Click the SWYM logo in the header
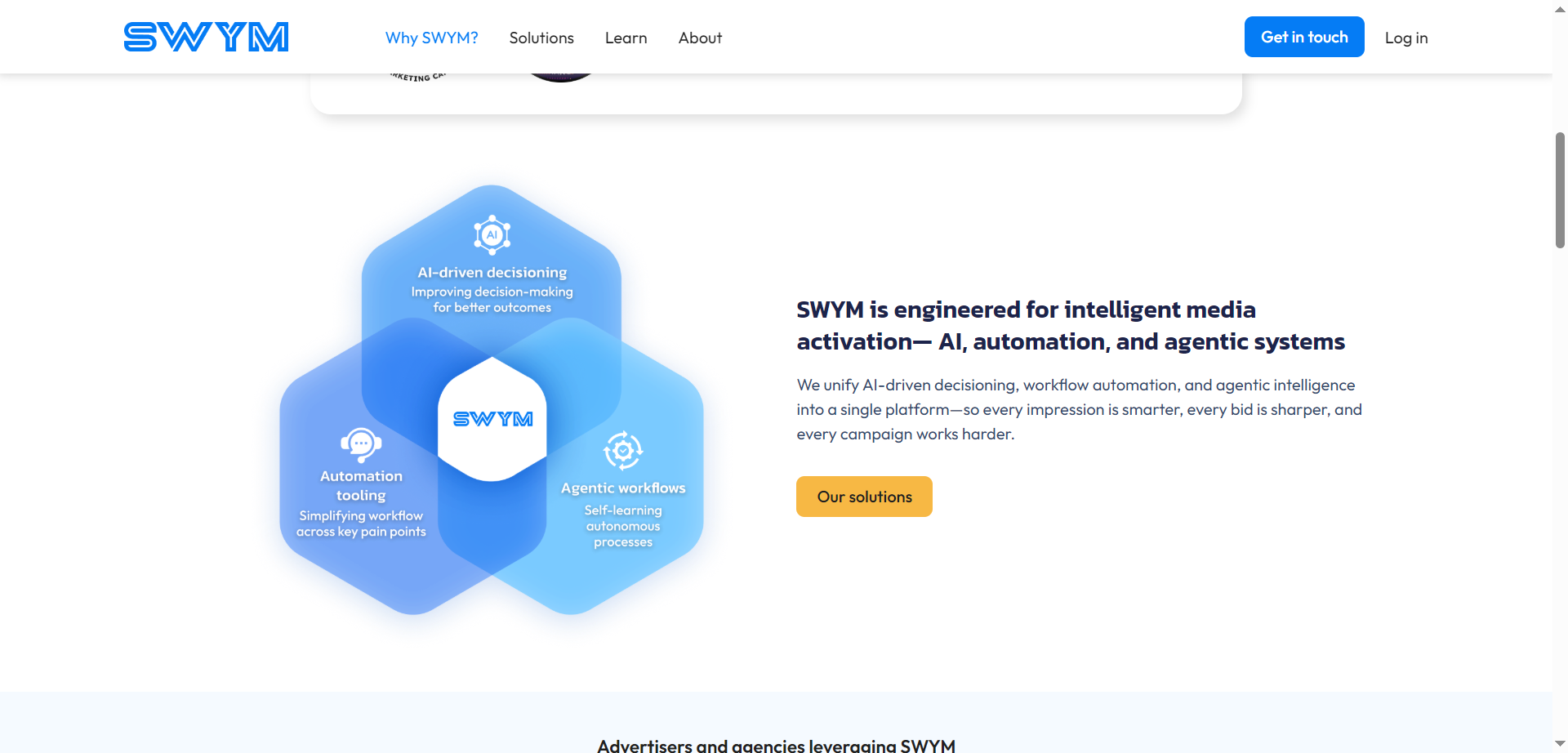This screenshot has height=753, width=1568. 205,36
